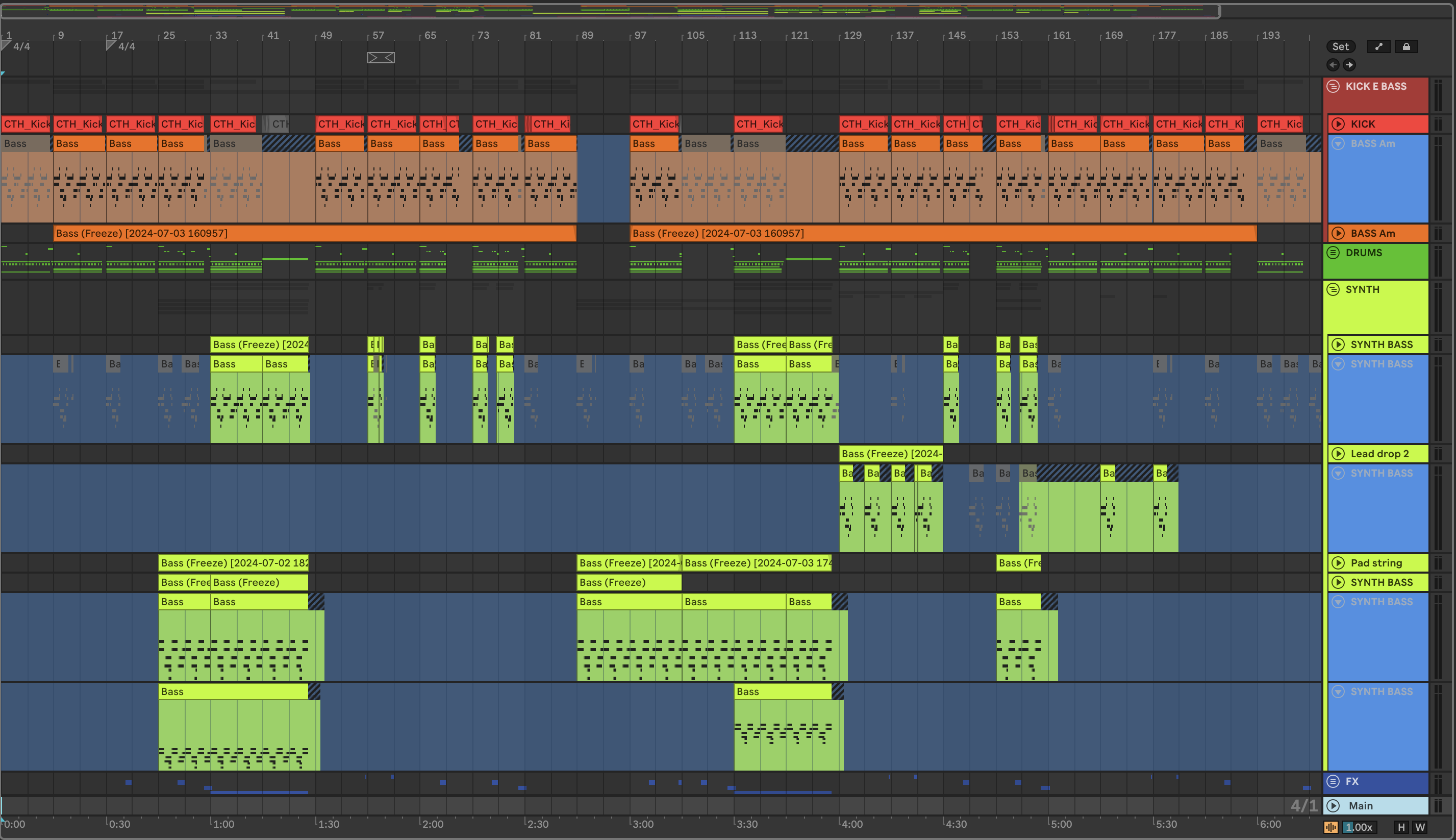Unfold the Main track arrow
Image resolution: width=1456 pixels, height=840 pixels.
click(x=1333, y=805)
